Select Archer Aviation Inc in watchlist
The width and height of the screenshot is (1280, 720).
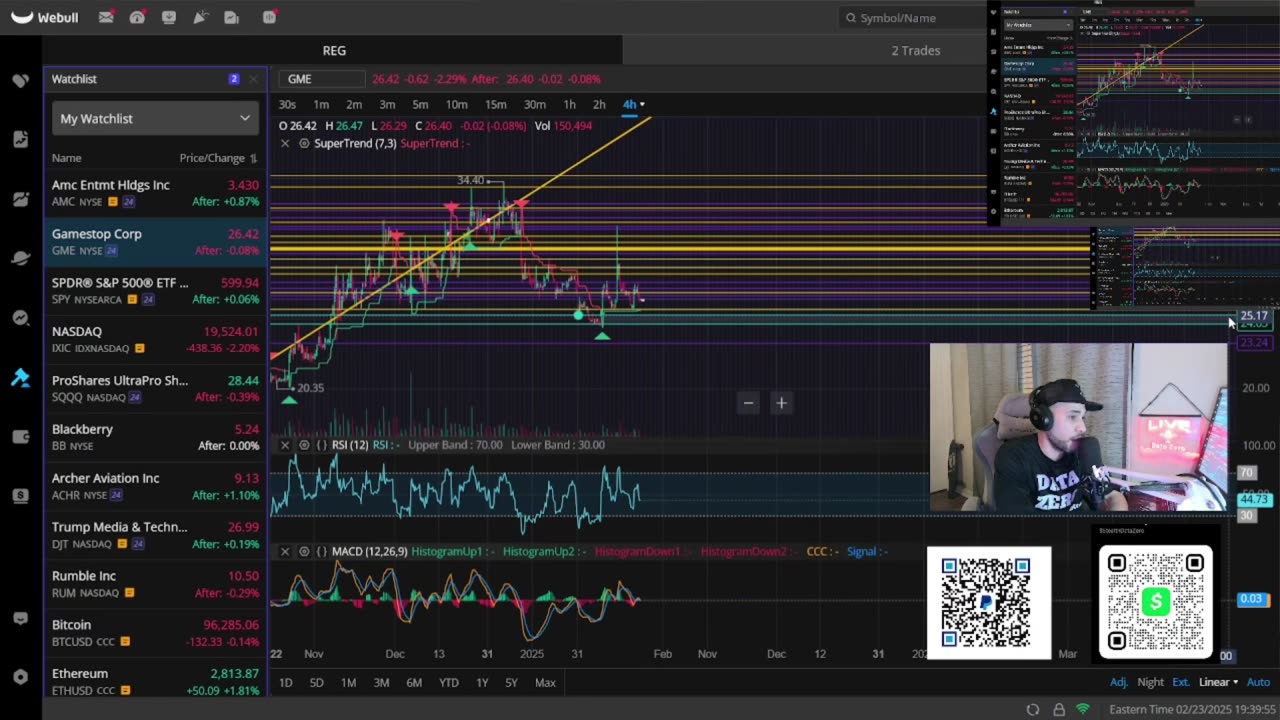(155, 486)
